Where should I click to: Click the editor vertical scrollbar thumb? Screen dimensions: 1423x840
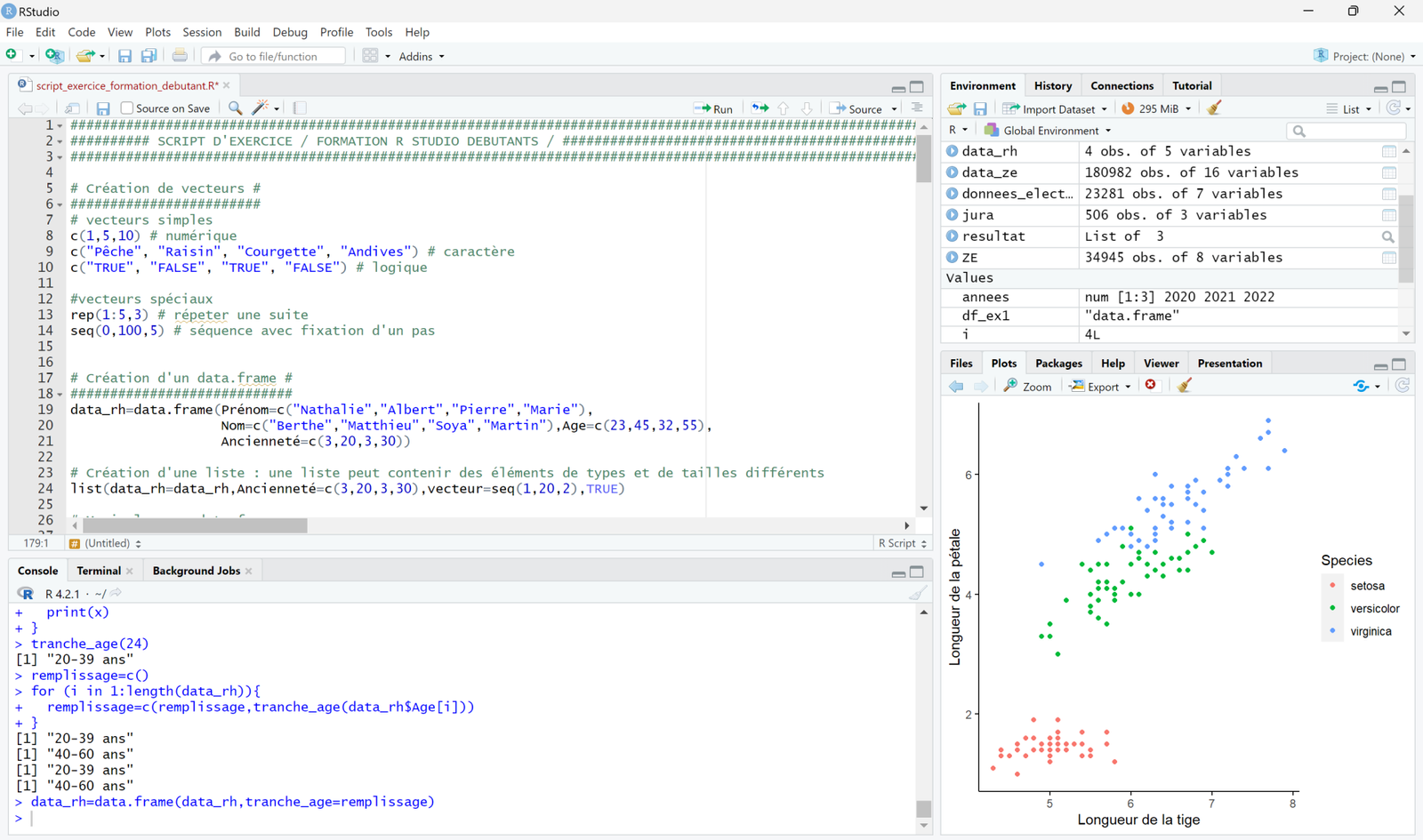[x=924, y=159]
